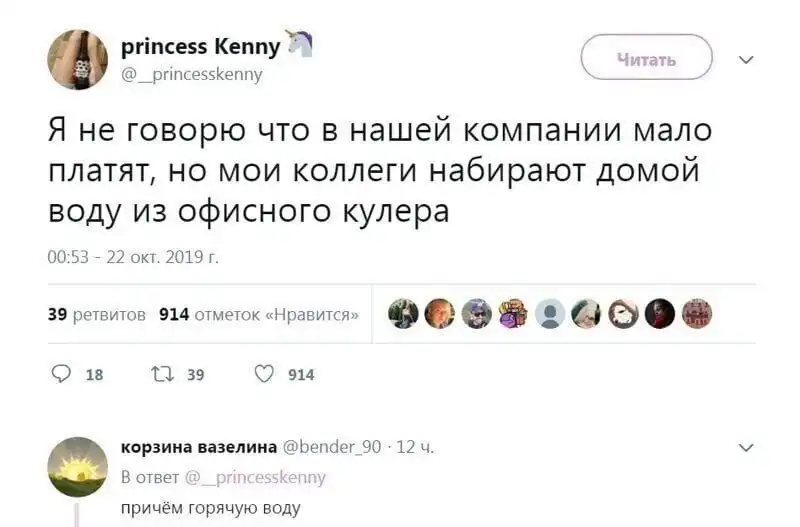
Task: Click the tweet timestamp 00:53 - 22 окт. 2019
Action: [x=133, y=257]
